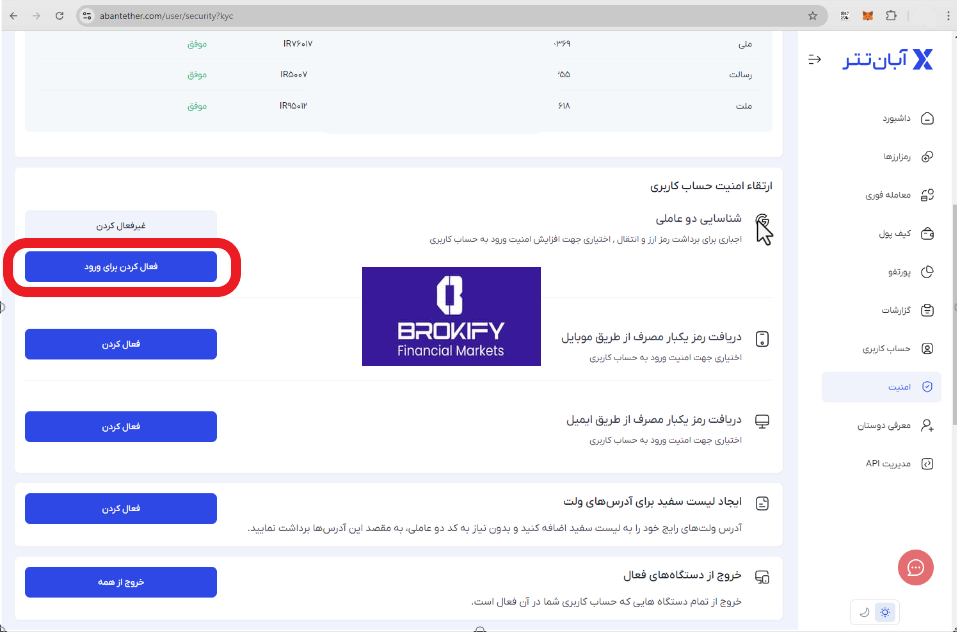The image size is (957, 632).
Task: Select the رمزارزها cryptocurrencies icon in the sidebar
Action: pyautogui.click(x=925, y=156)
